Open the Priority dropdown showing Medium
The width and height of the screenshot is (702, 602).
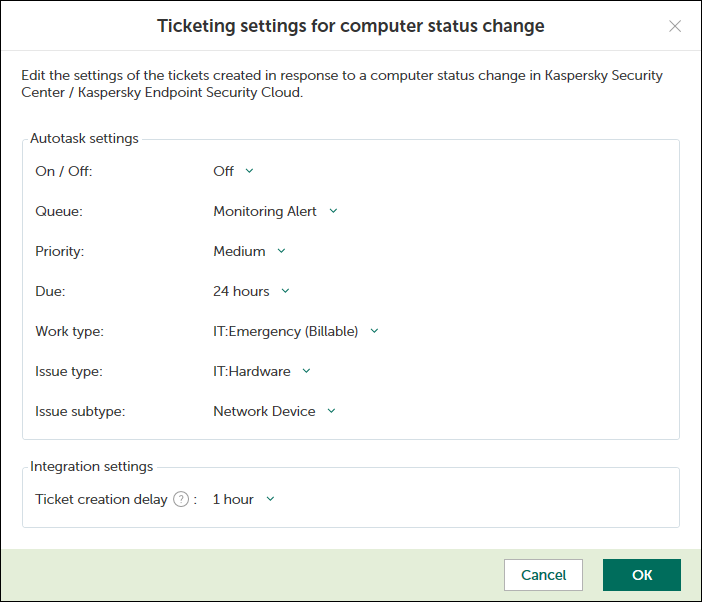point(240,251)
